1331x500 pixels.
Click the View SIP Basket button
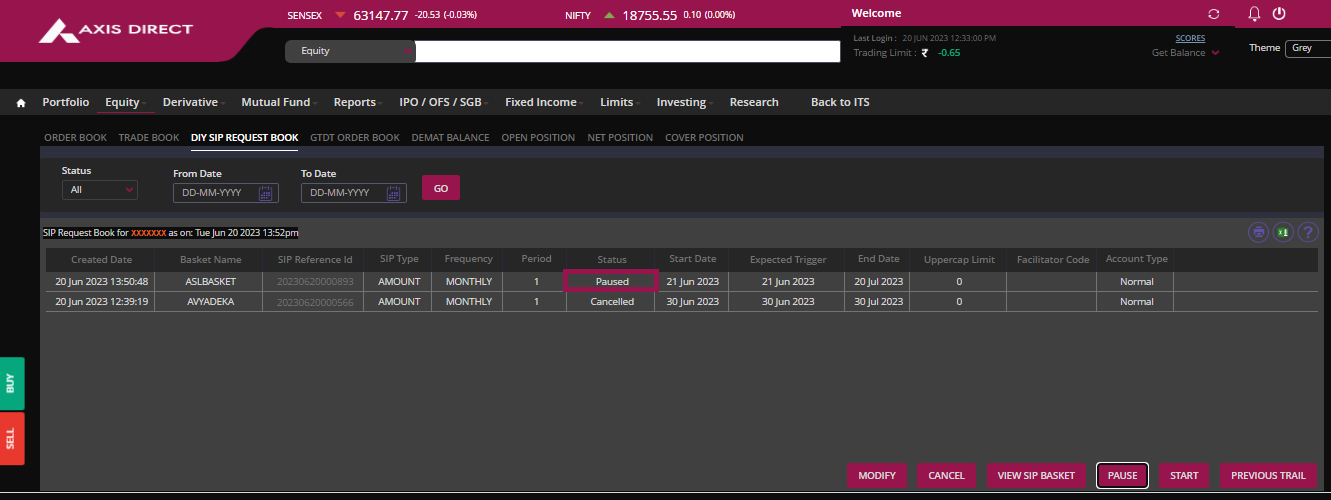coord(1036,475)
